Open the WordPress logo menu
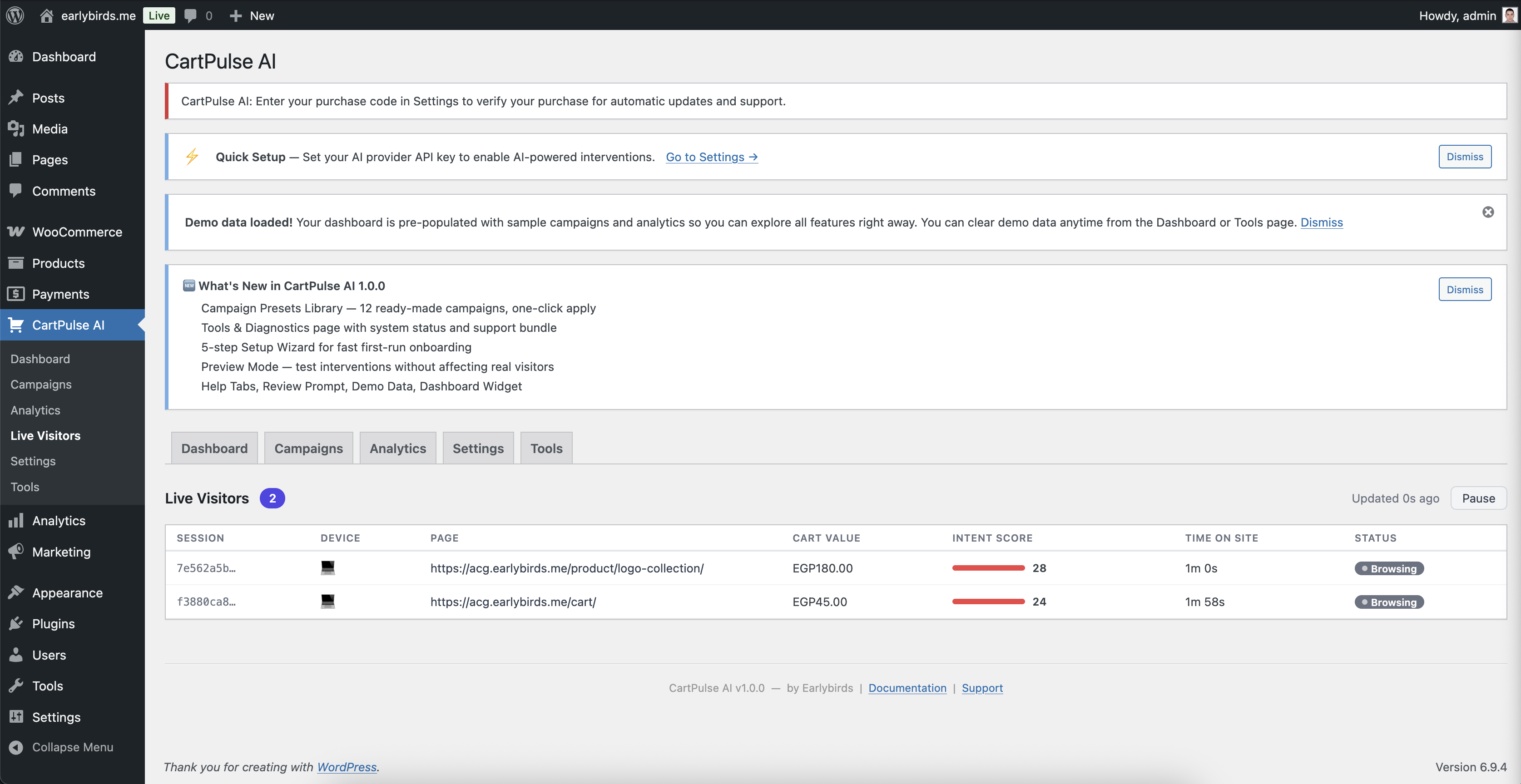The height and width of the screenshot is (784, 1521). coord(15,15)
